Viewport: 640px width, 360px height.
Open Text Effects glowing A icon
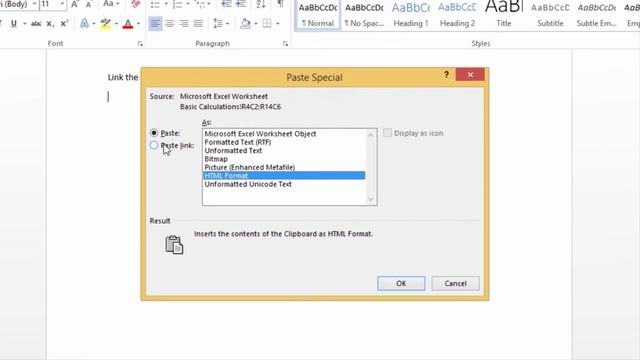84,24
